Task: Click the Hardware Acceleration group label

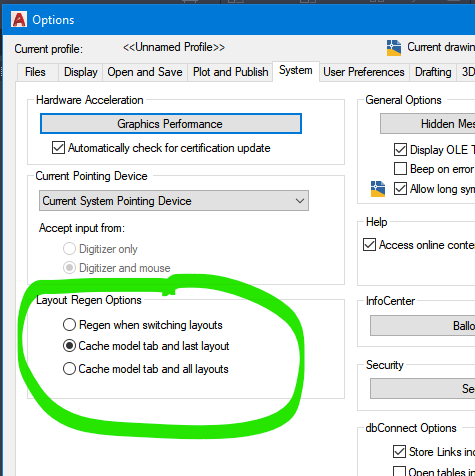Action: point(90,100)
